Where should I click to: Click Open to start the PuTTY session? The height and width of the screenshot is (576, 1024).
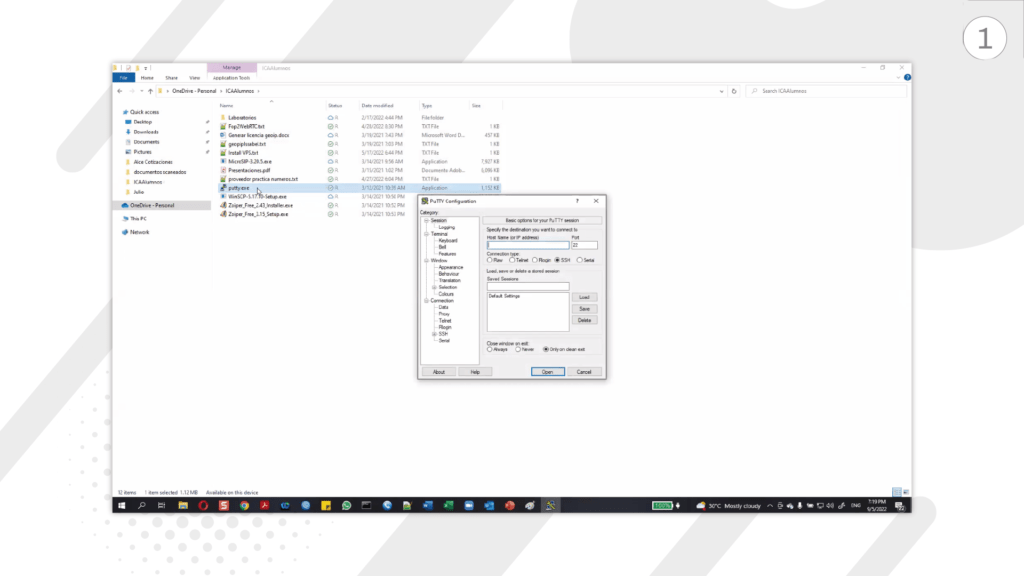(x=548, y=371)
